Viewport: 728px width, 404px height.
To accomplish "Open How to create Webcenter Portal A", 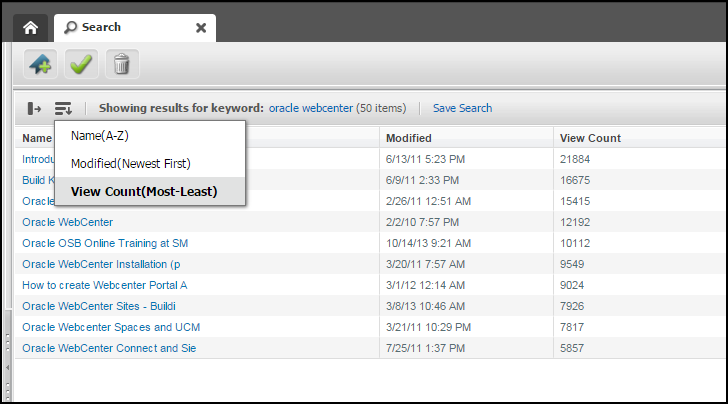I will click(x=104, y=285).
